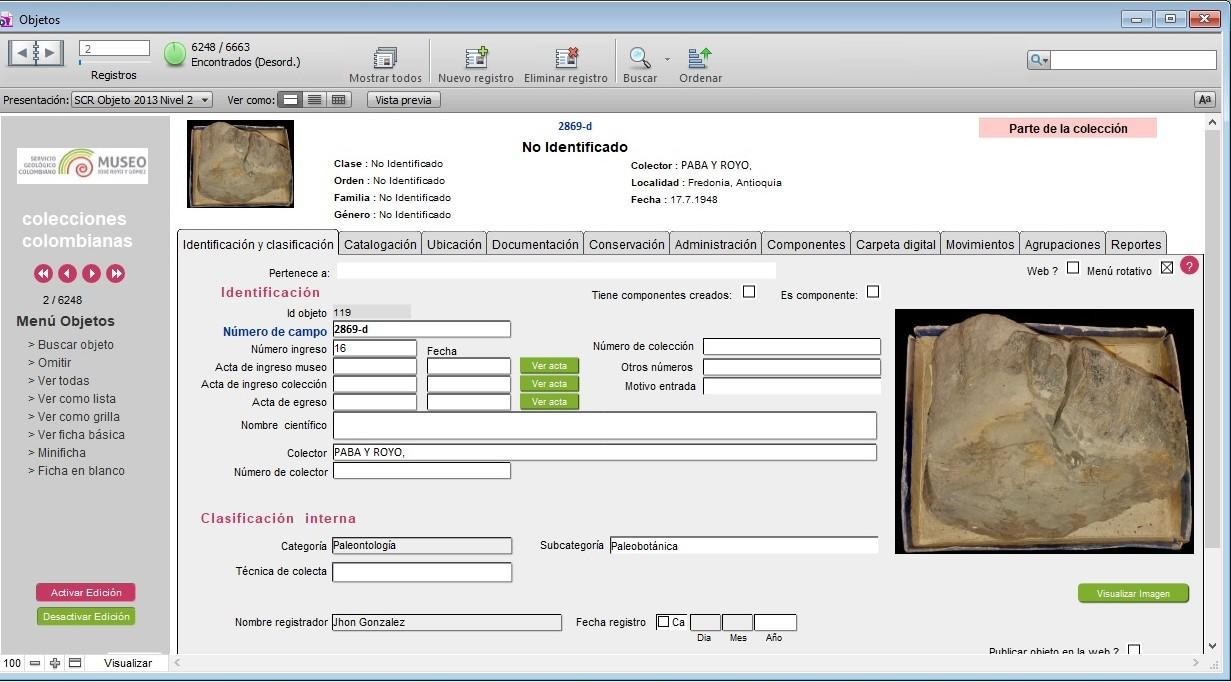
Task: Open the Carpeta digital tab
Action: 896,244
